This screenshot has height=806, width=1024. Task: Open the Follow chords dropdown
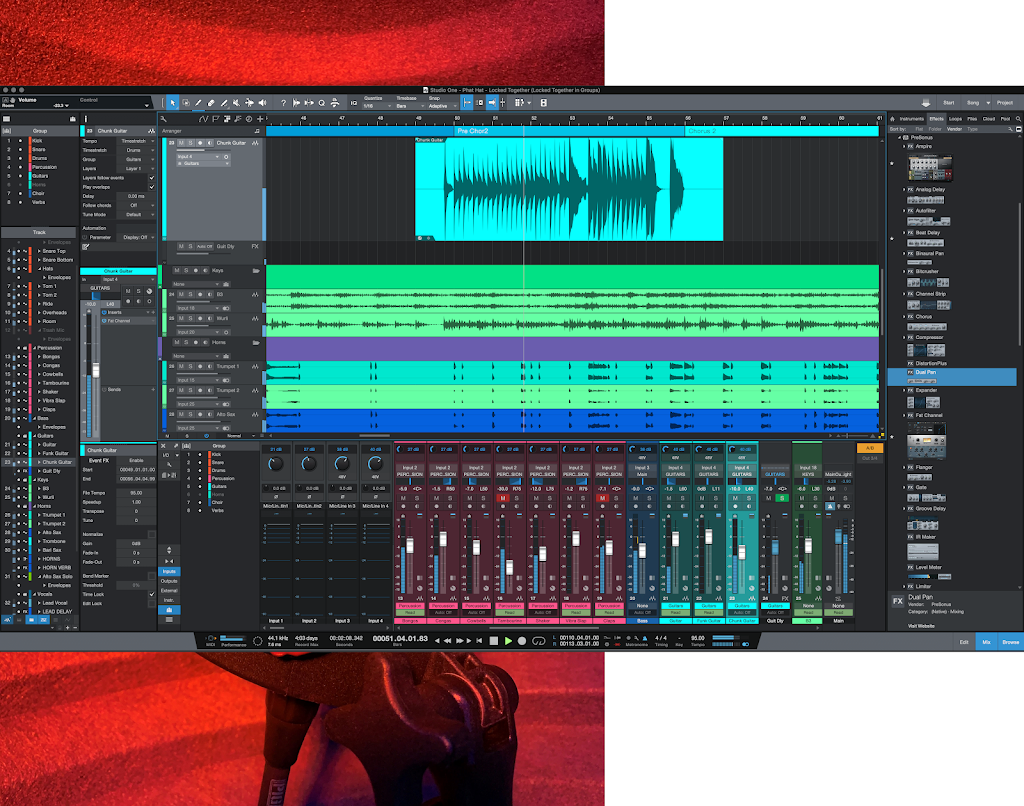[134, 205]
